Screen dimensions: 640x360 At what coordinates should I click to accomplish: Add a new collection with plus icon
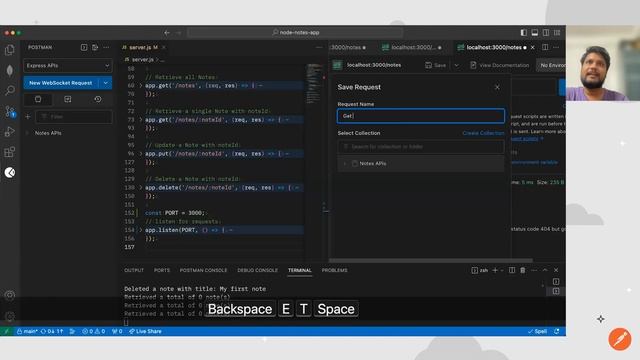click(x=28, y=117)
